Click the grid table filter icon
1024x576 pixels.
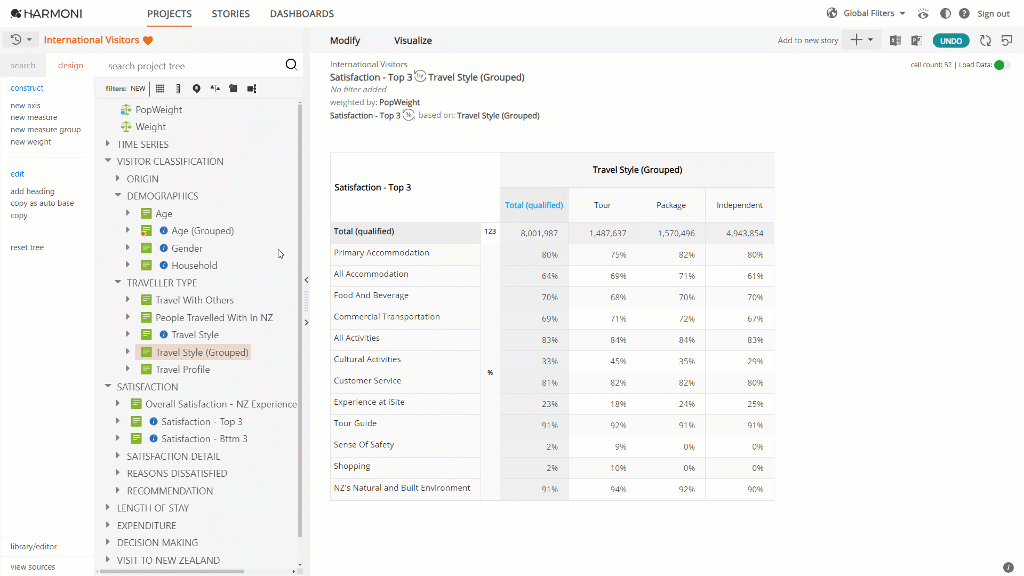(x=160, y=89)
